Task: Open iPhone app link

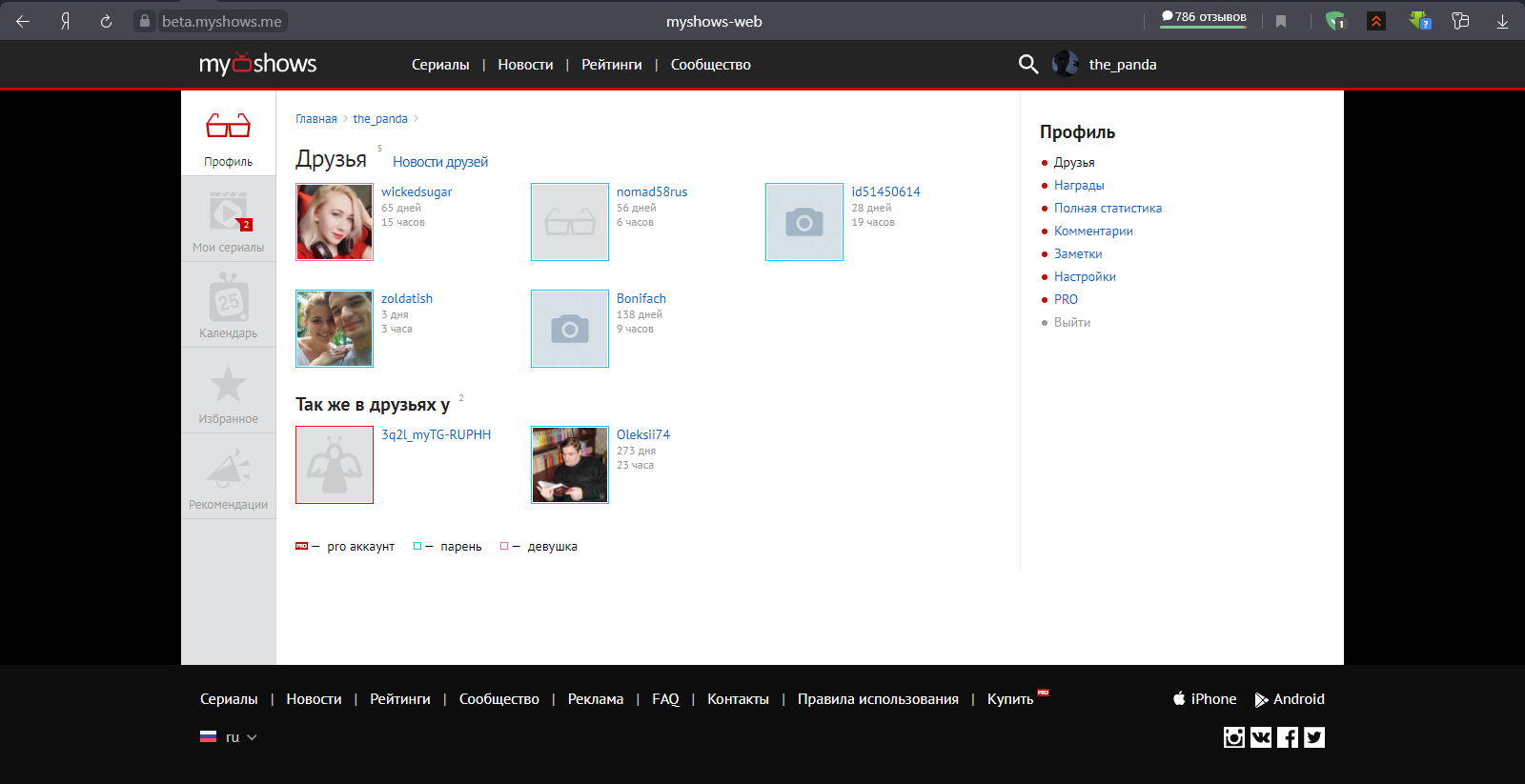Action: 1205,699
